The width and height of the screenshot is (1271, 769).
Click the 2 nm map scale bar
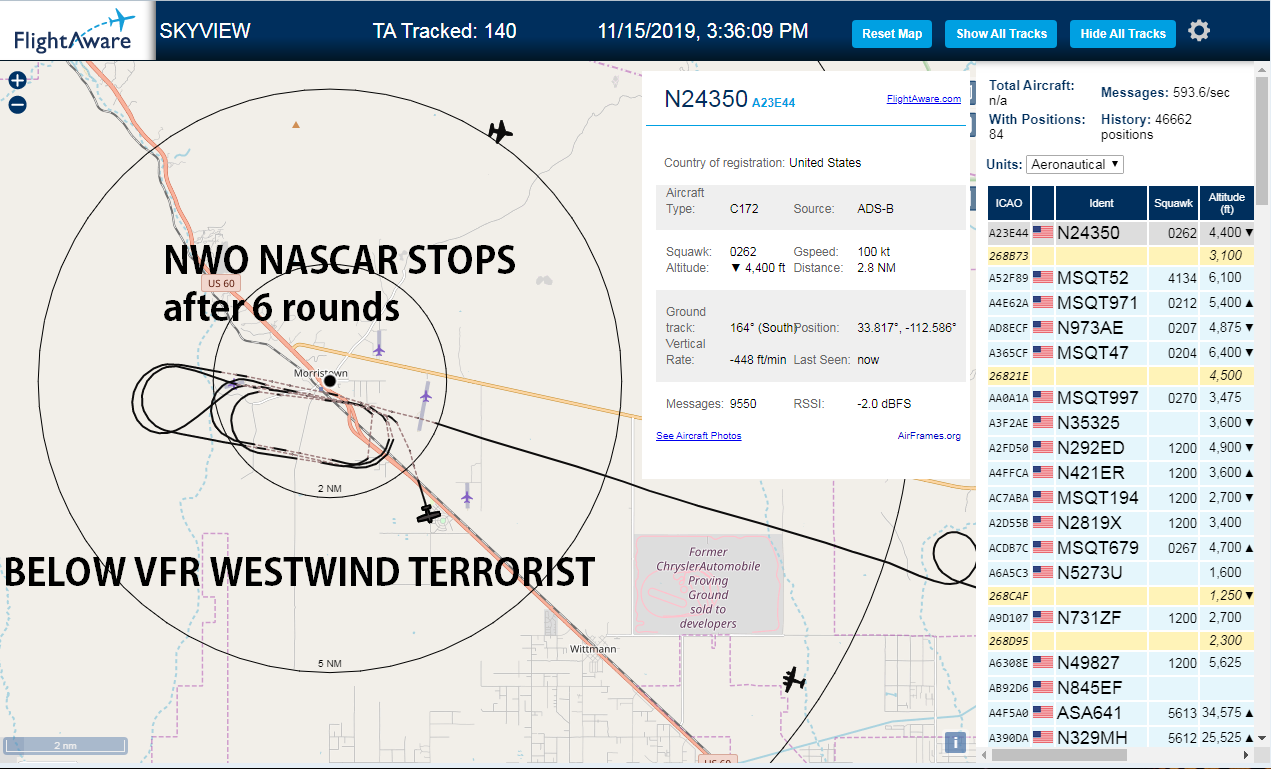pyautogui.click(x=65, y=746)
